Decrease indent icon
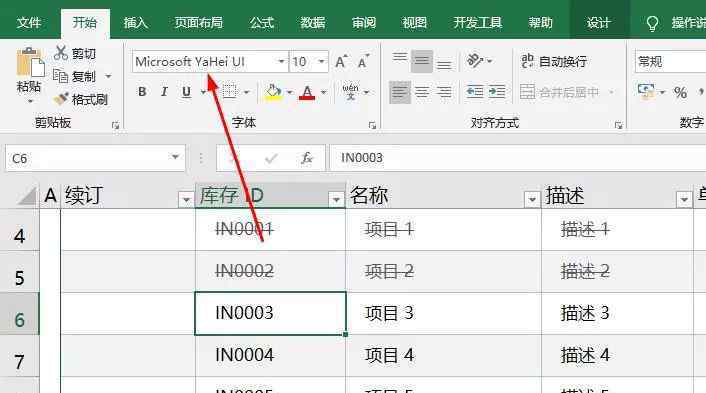 coord(475,92)
